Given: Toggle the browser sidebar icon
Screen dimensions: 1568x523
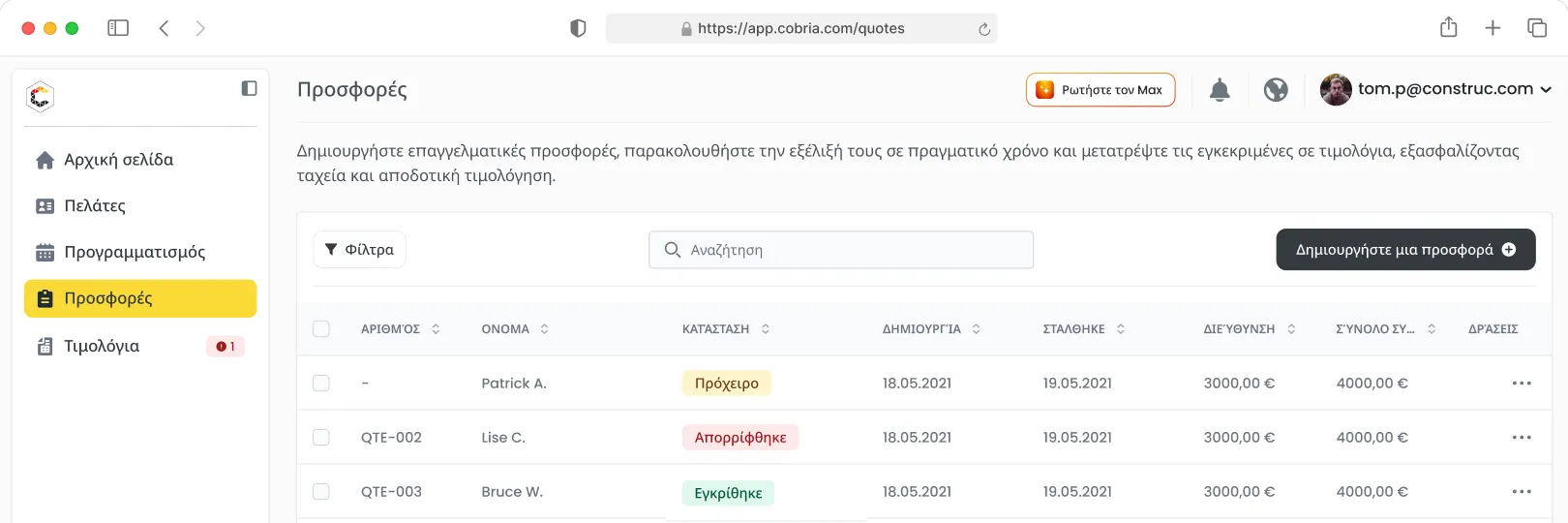Looking at the screenshot, I should 118,28.
